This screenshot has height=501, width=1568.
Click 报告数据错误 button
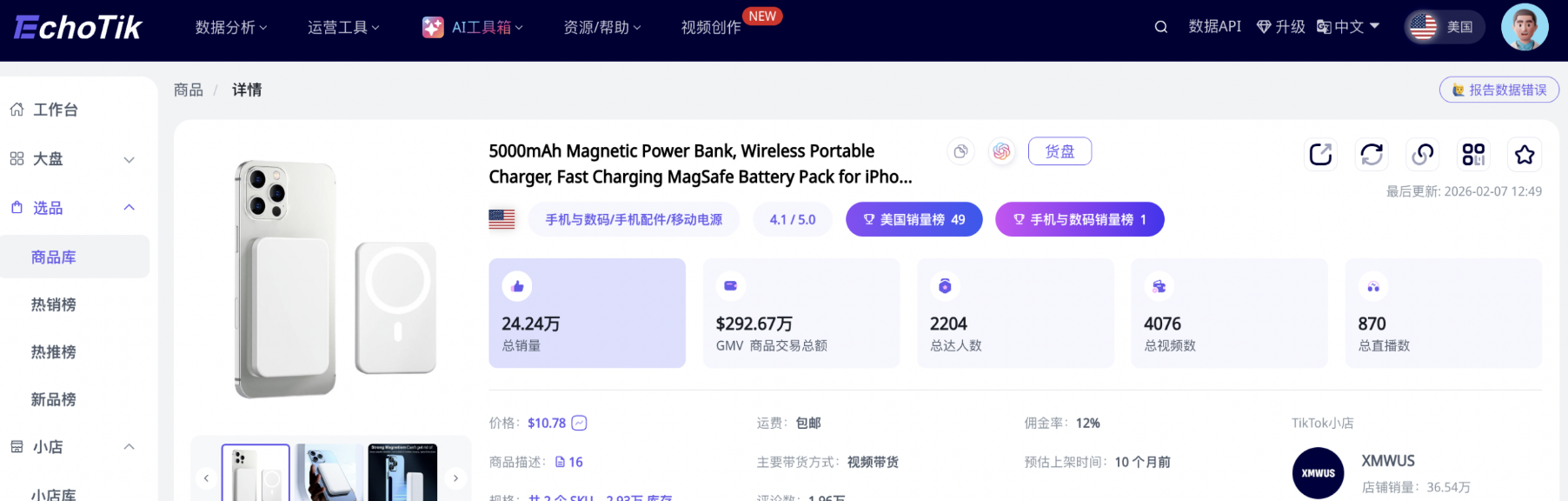(x=1499, y=90)
